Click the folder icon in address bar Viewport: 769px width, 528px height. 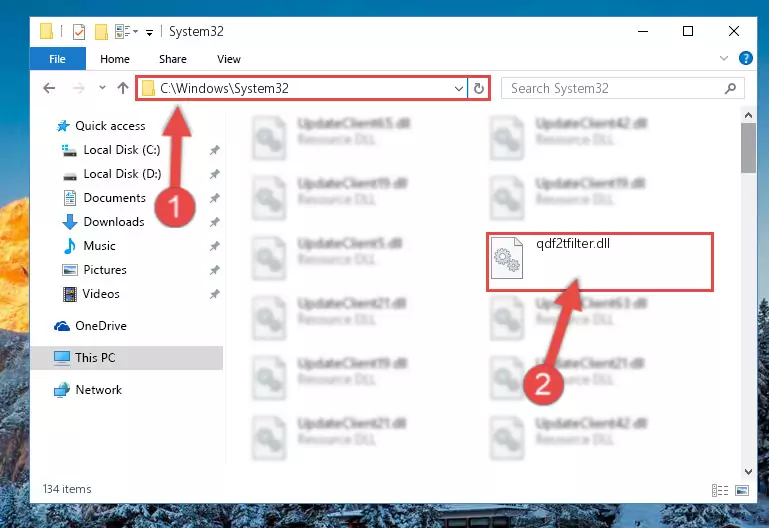[x=148, y=88]
